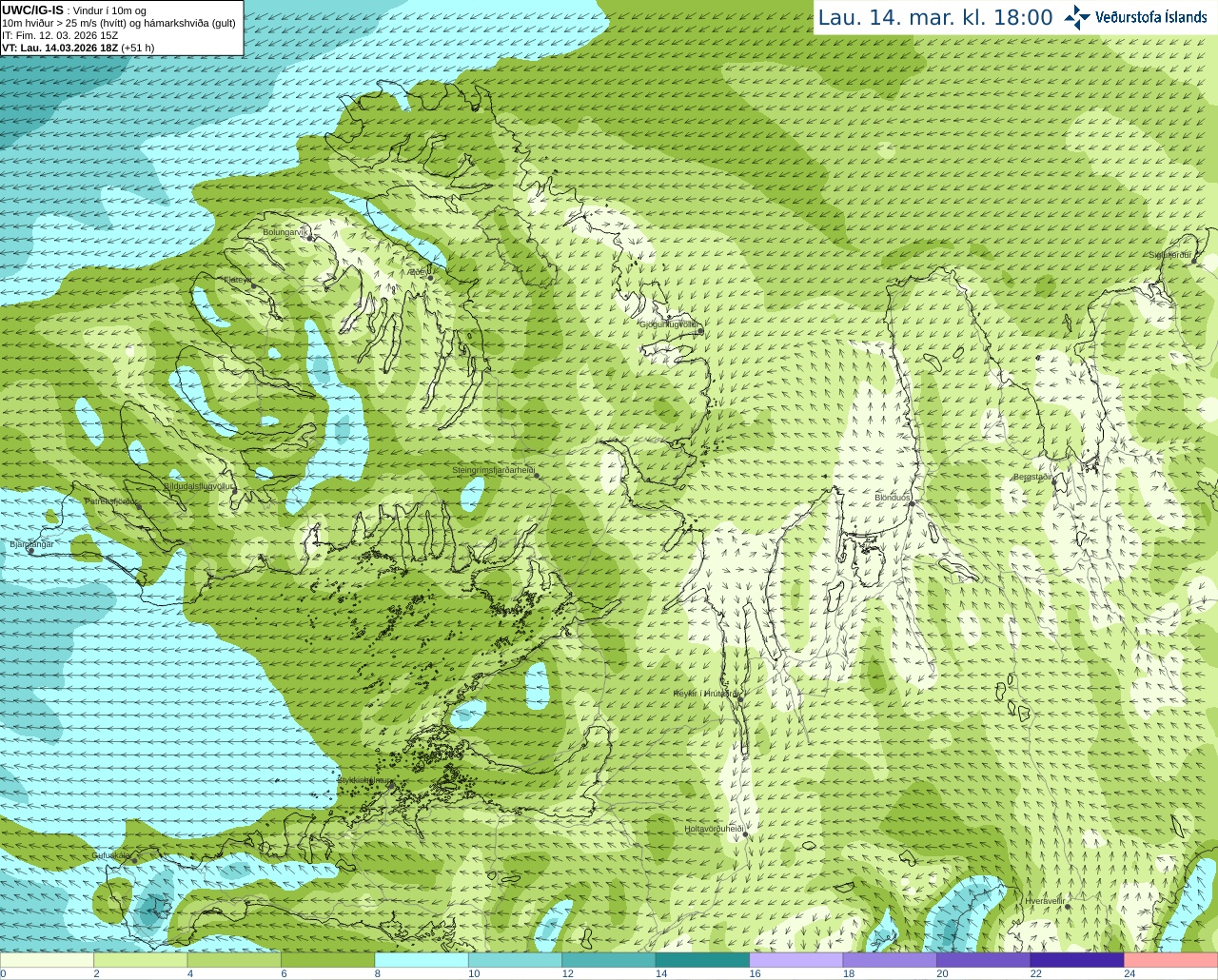Click the legend value '8' tick label
The height and width of the screenshot is (980, 1218).
(378, 973)
